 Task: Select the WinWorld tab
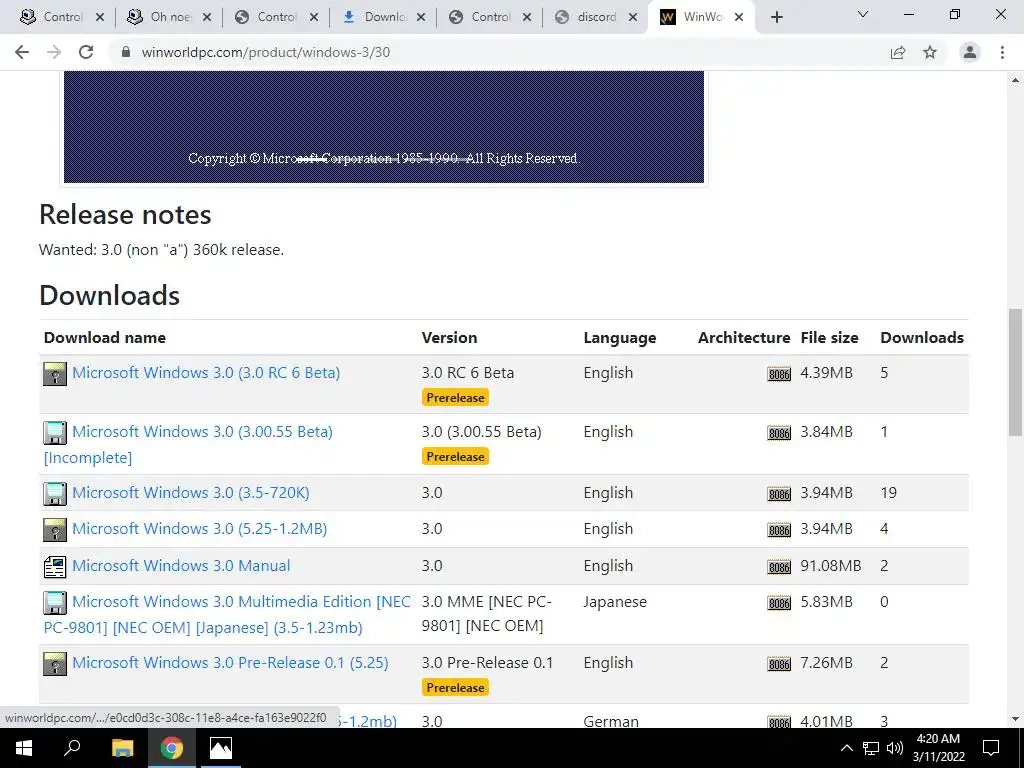[701, 17]
